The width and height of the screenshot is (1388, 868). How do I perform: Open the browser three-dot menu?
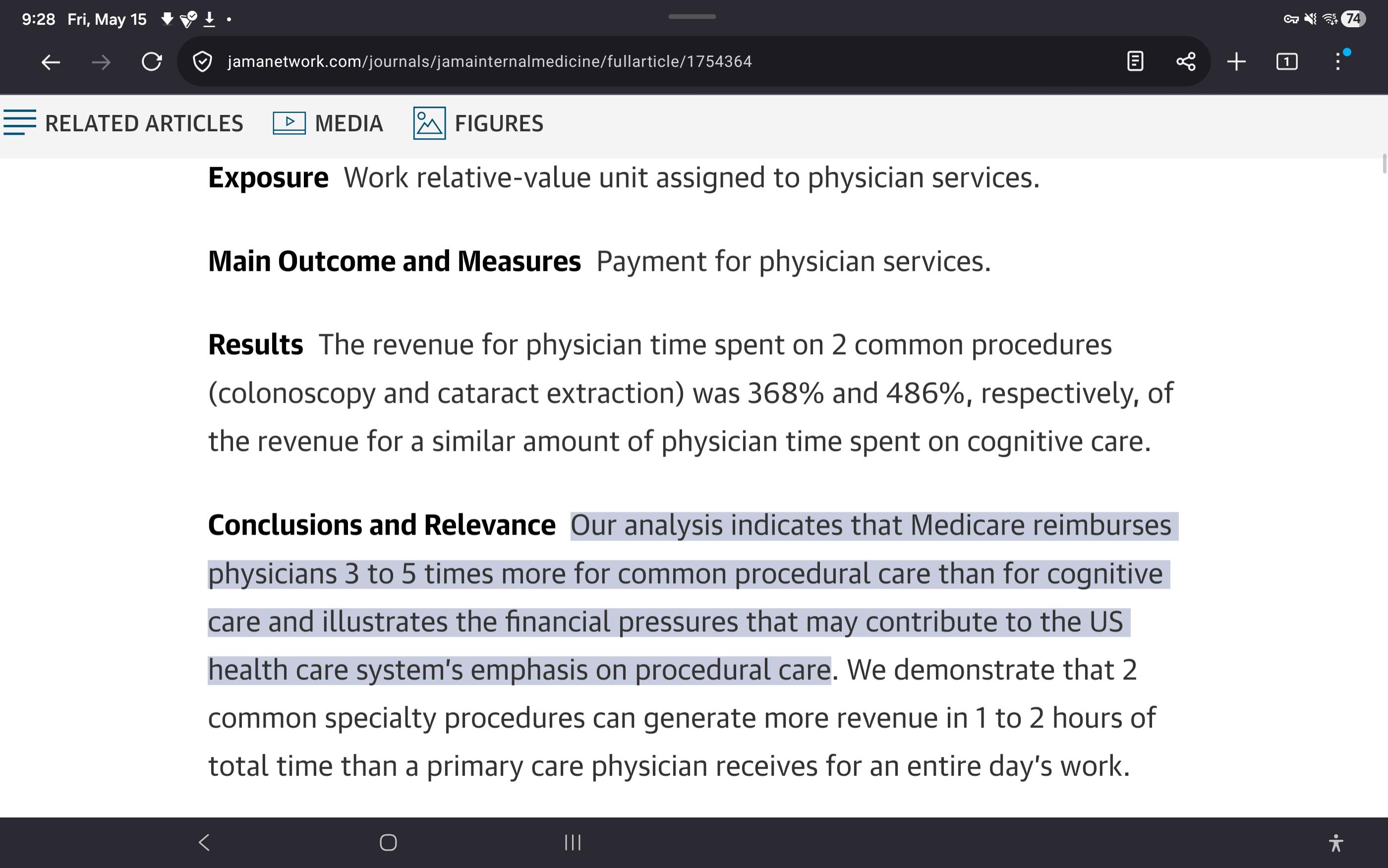point(1338,61)
